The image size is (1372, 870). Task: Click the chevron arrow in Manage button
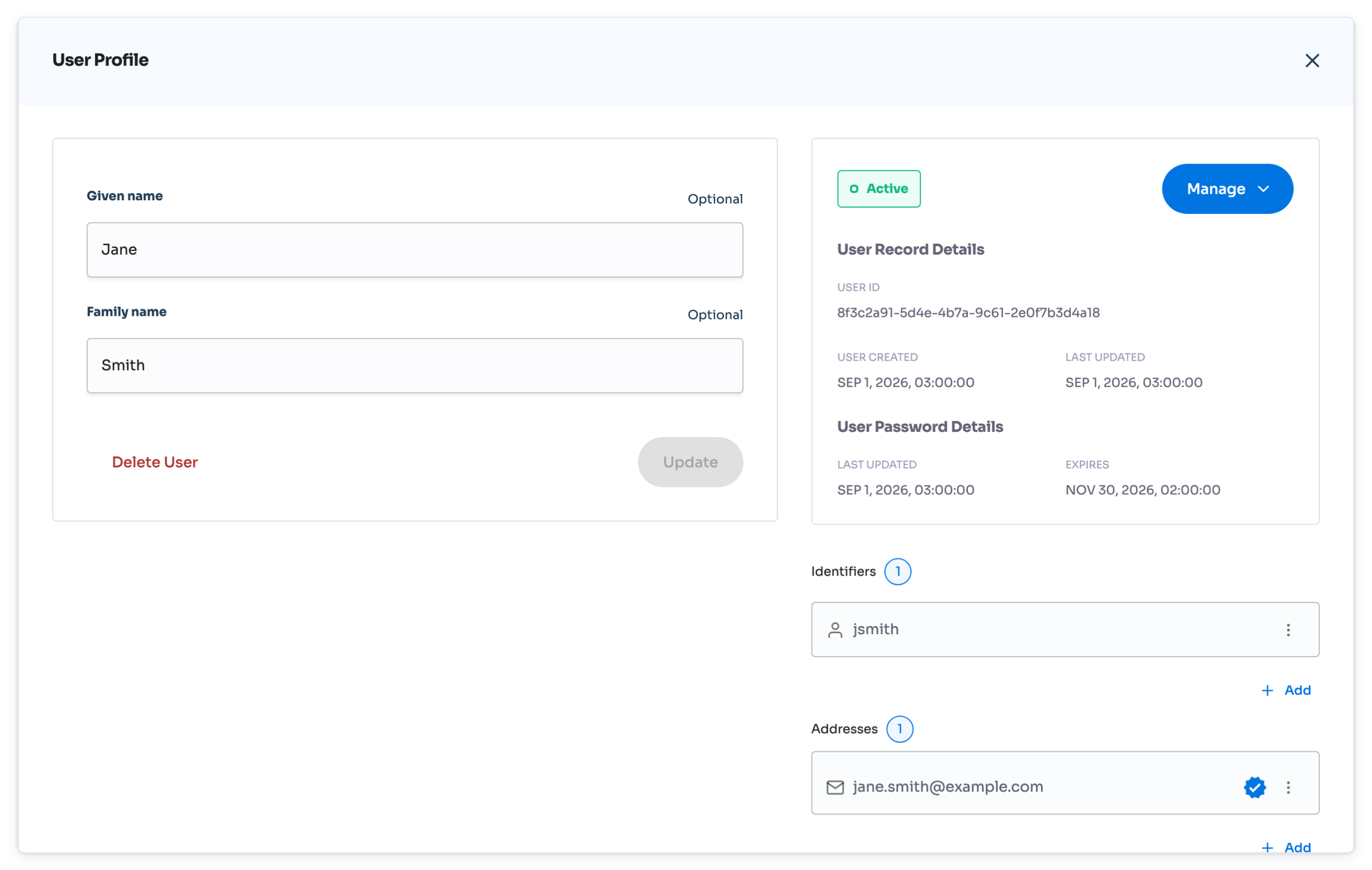[x=1263, y=189]
